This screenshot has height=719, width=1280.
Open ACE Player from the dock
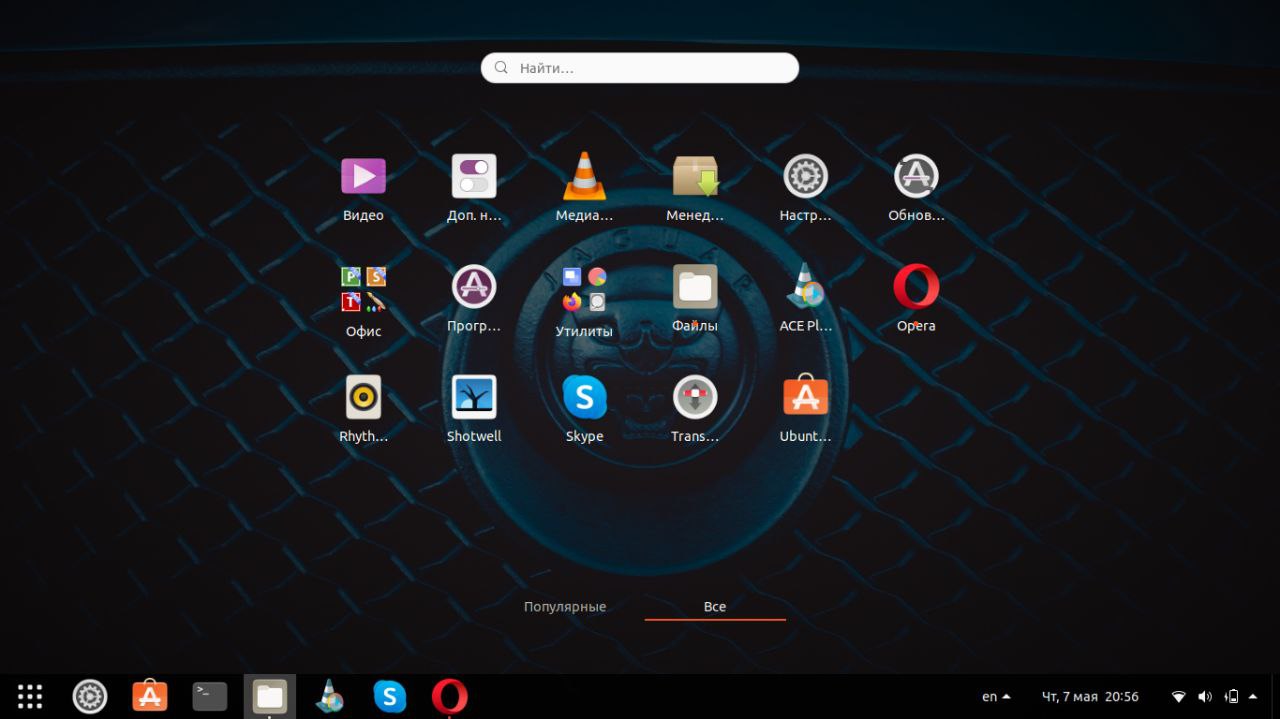coord(330,696)
